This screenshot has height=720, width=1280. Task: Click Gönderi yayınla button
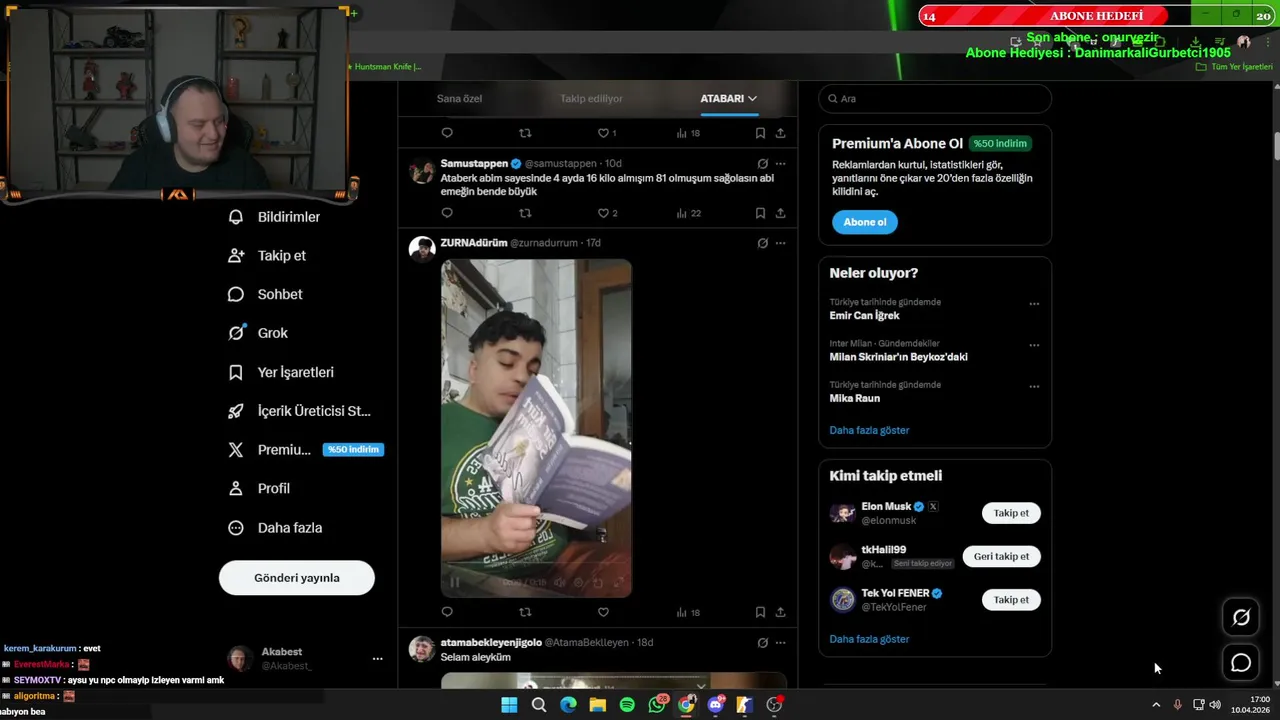coord(297,578)
